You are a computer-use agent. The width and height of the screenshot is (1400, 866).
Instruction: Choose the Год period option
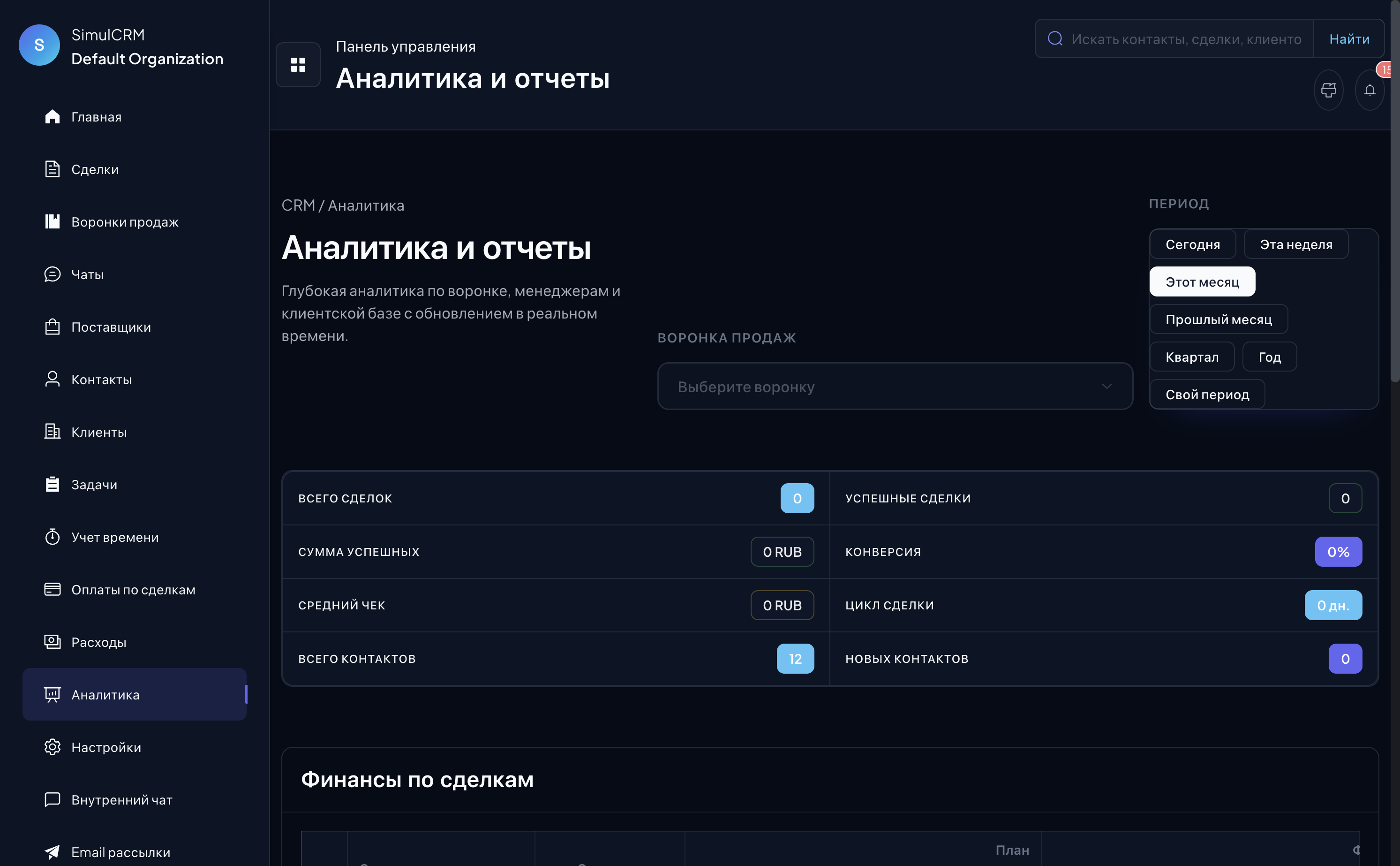(x=1270, y=356)
